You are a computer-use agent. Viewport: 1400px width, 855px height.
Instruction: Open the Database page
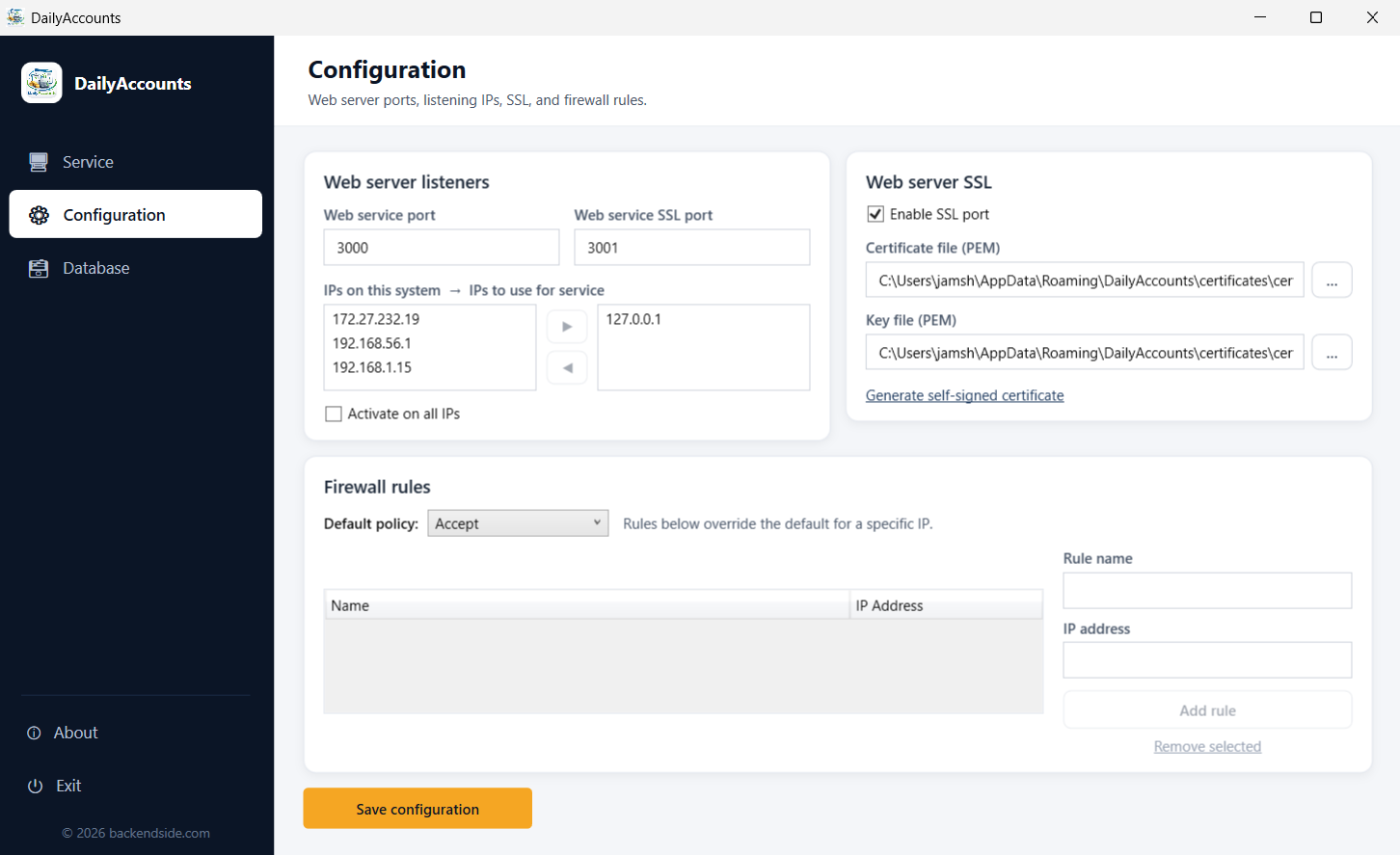point(136,268)
